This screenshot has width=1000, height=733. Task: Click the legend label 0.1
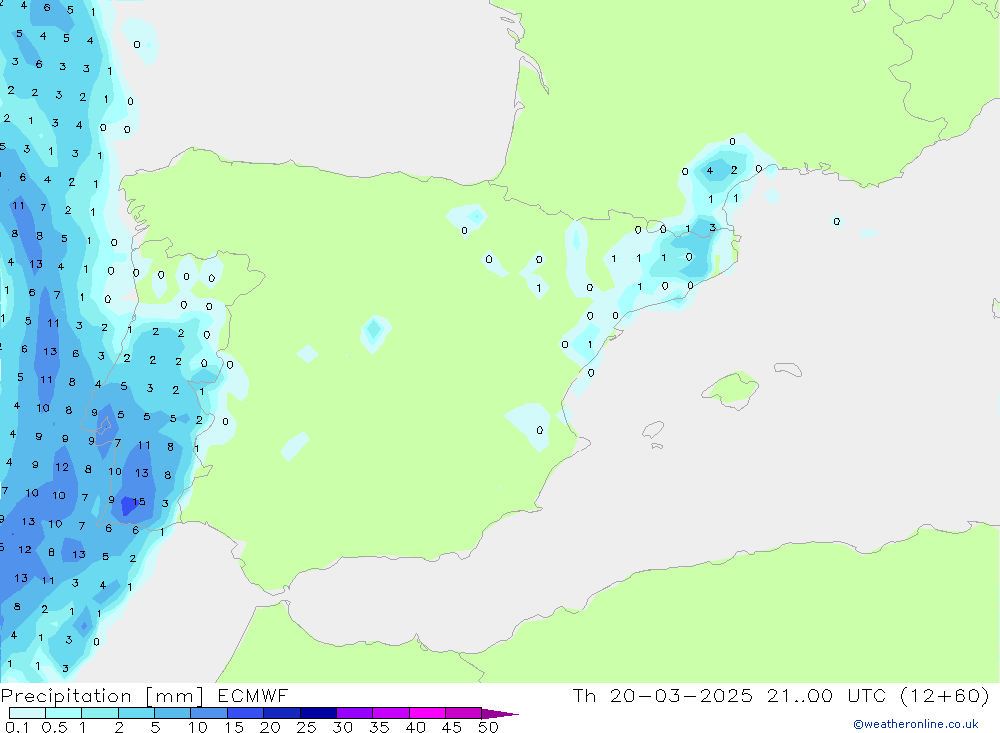click(17, 727)
